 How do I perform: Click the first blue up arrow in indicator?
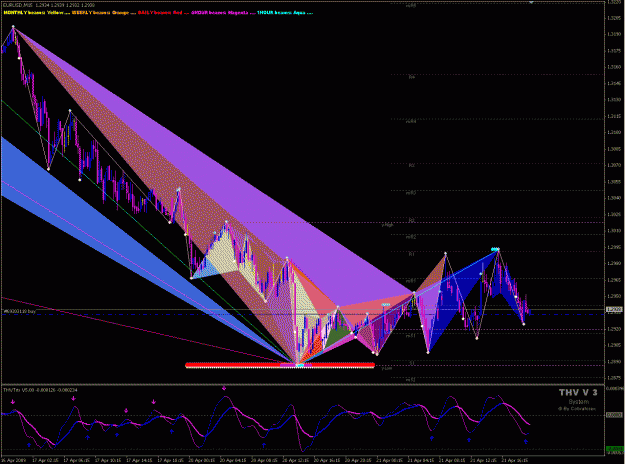click(29, 444)
